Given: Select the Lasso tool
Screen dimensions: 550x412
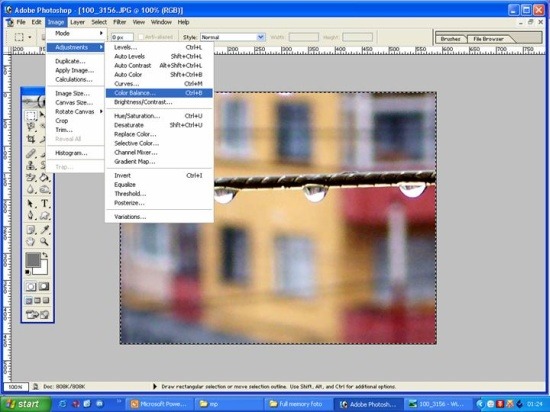Looking at the screenshot, I should (x=31, y=127).
